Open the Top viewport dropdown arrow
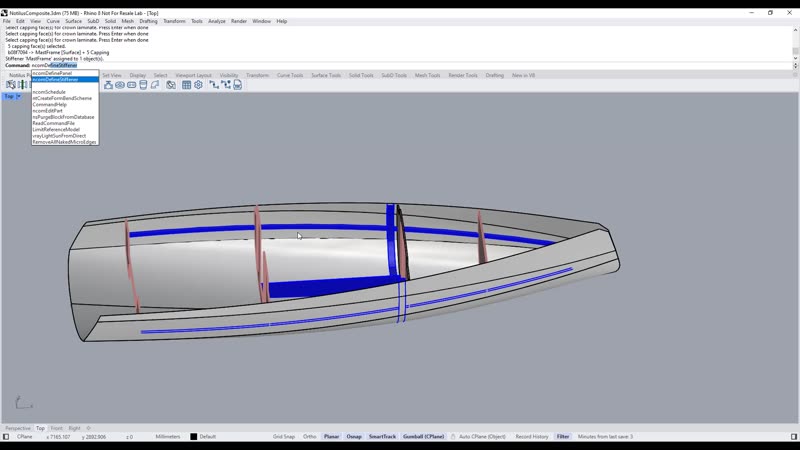Viewport: 800px width, 450px height. [x=19, y=96]
